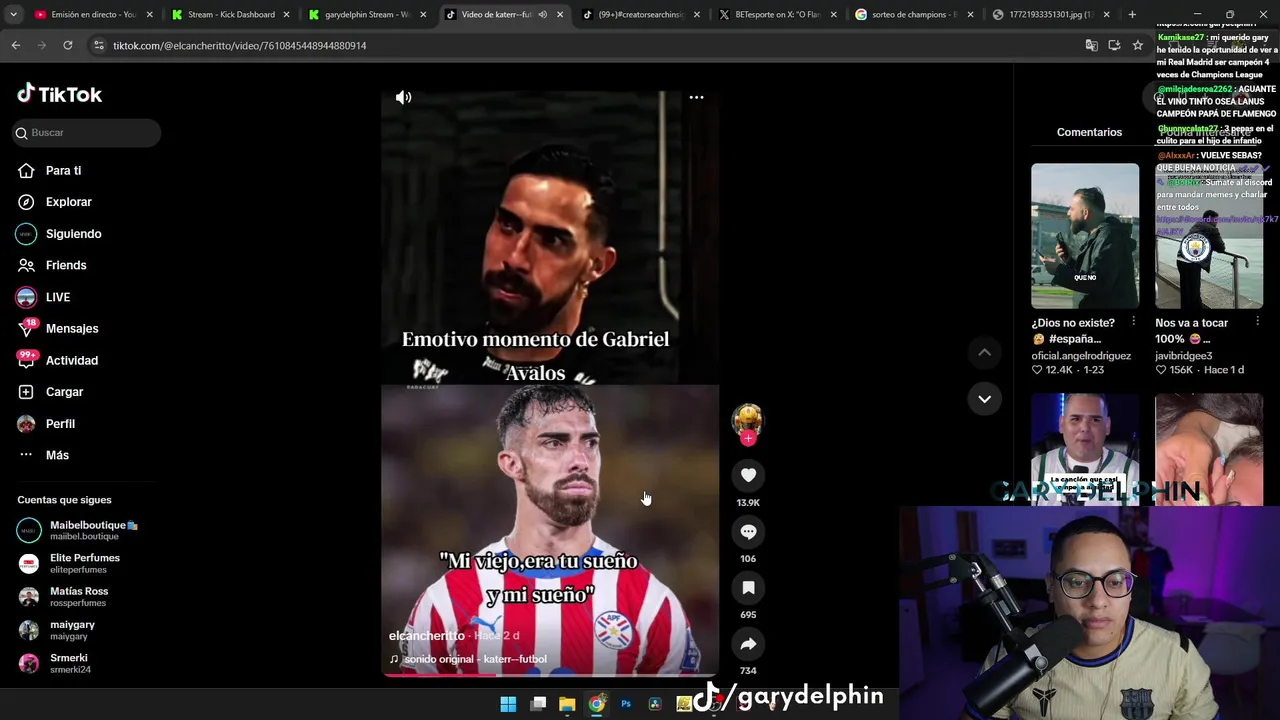Viewport: 1280px width, 720px height.
Task: Switch to sorteo de champions Google tab
Action: point(913,15)
